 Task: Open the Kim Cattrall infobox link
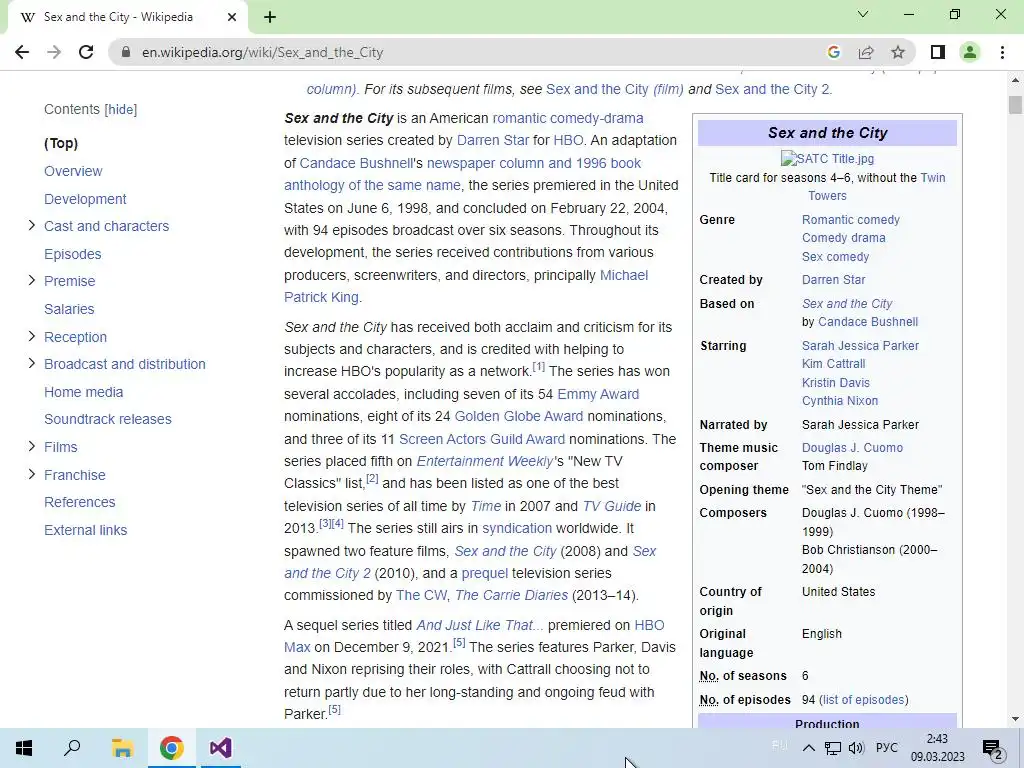coord(833,364)
